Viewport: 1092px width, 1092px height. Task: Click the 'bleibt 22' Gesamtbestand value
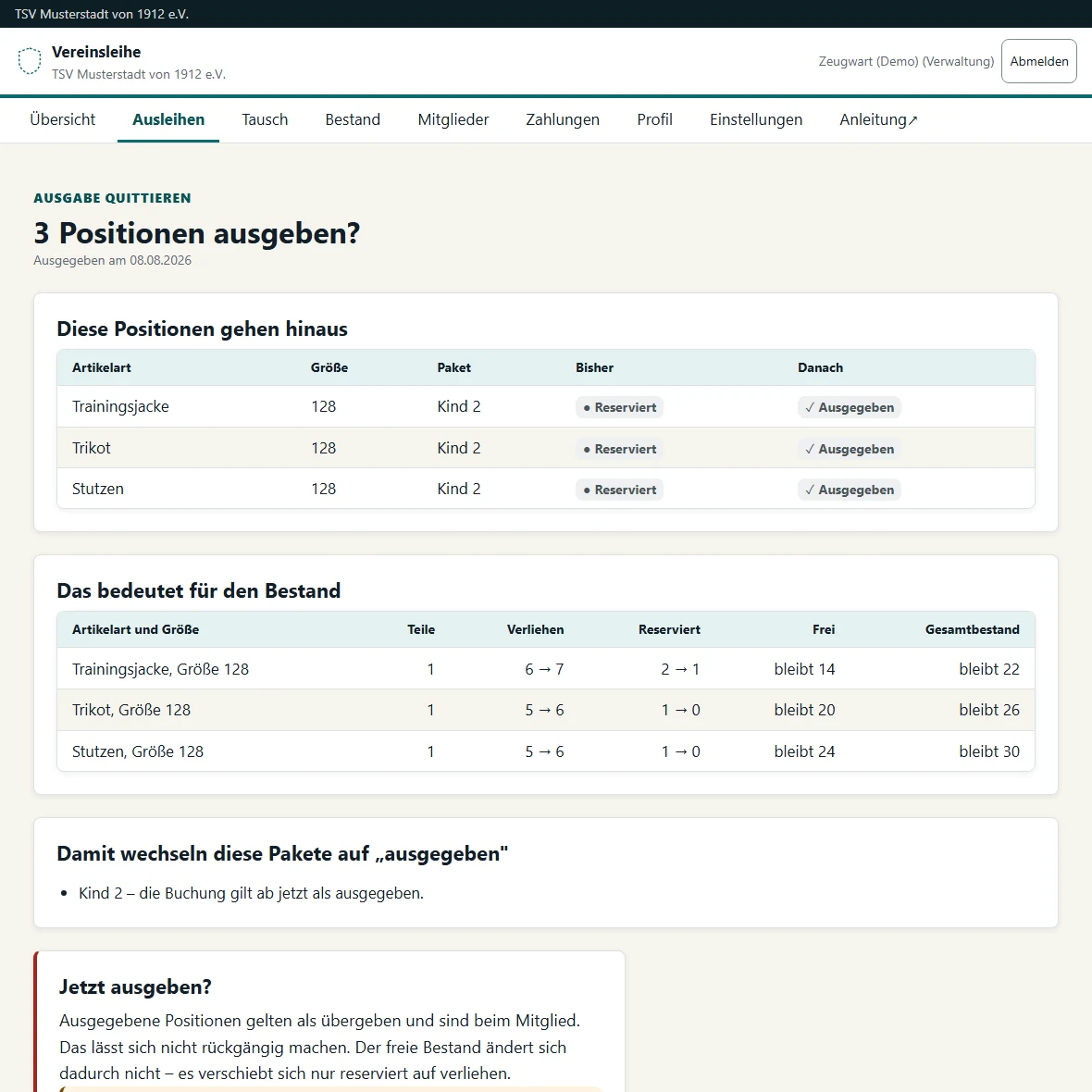click(x=989, y=669)
